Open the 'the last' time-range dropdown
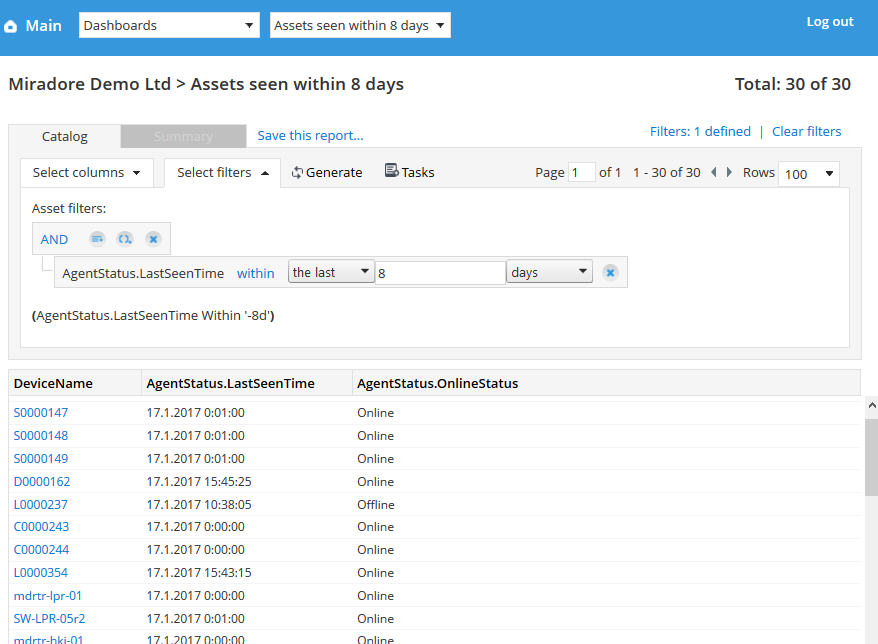The width and height of the screenshot is (878, 644). (331, 272)
